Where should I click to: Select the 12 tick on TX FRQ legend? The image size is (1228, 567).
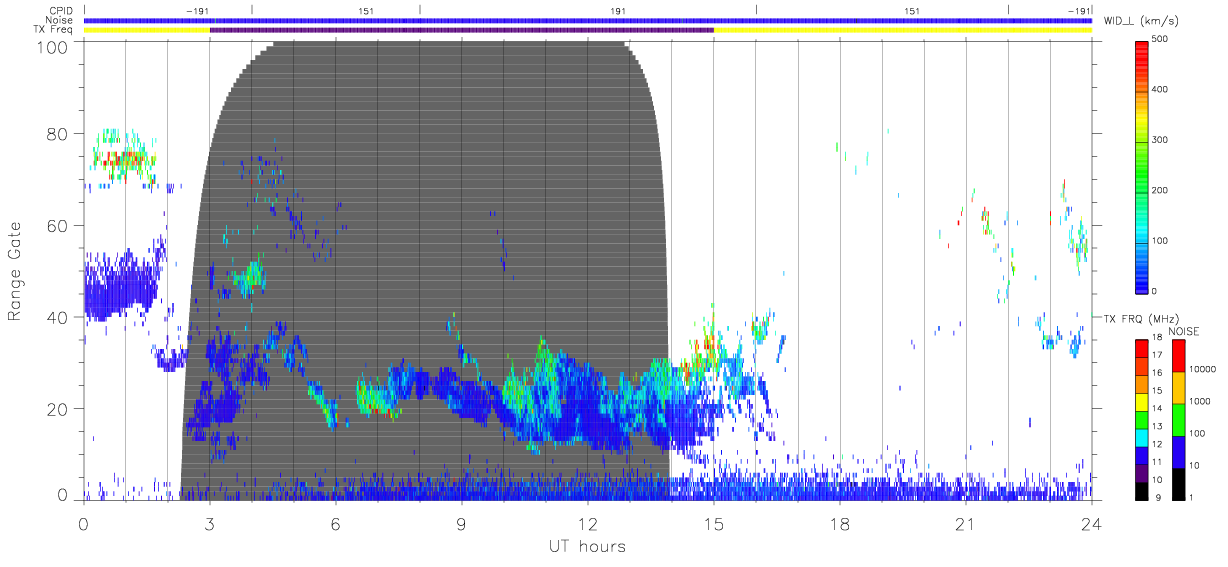pos(1157,443)
